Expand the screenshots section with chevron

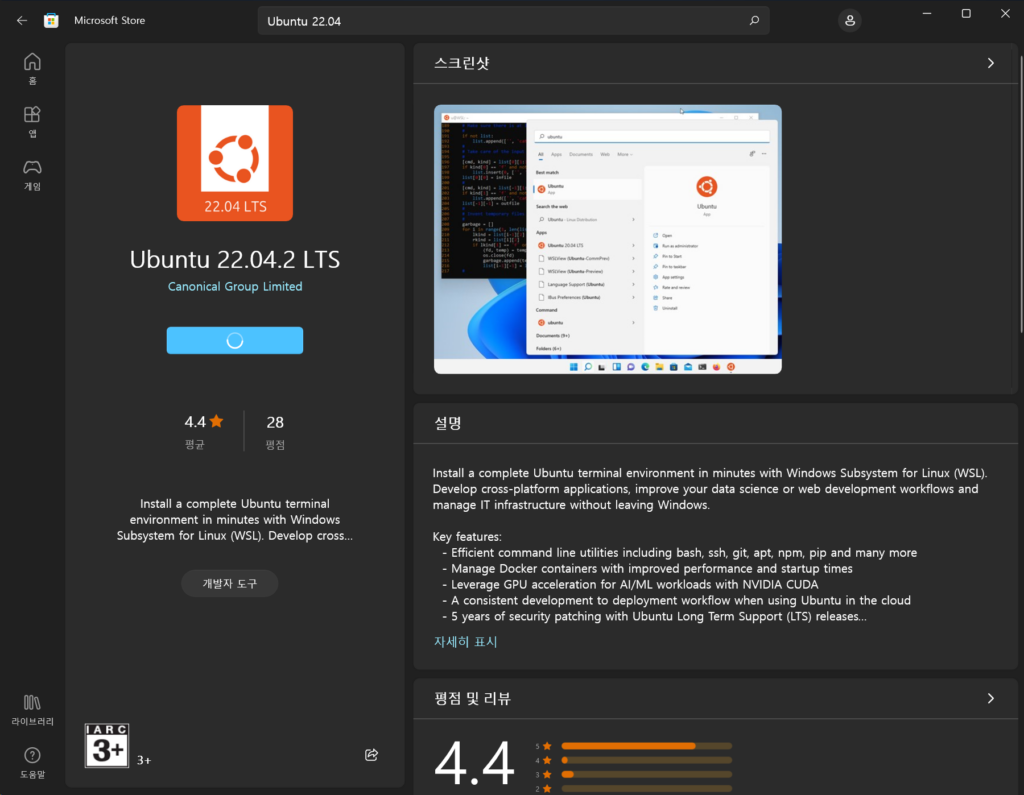click(x=991, y=63)
